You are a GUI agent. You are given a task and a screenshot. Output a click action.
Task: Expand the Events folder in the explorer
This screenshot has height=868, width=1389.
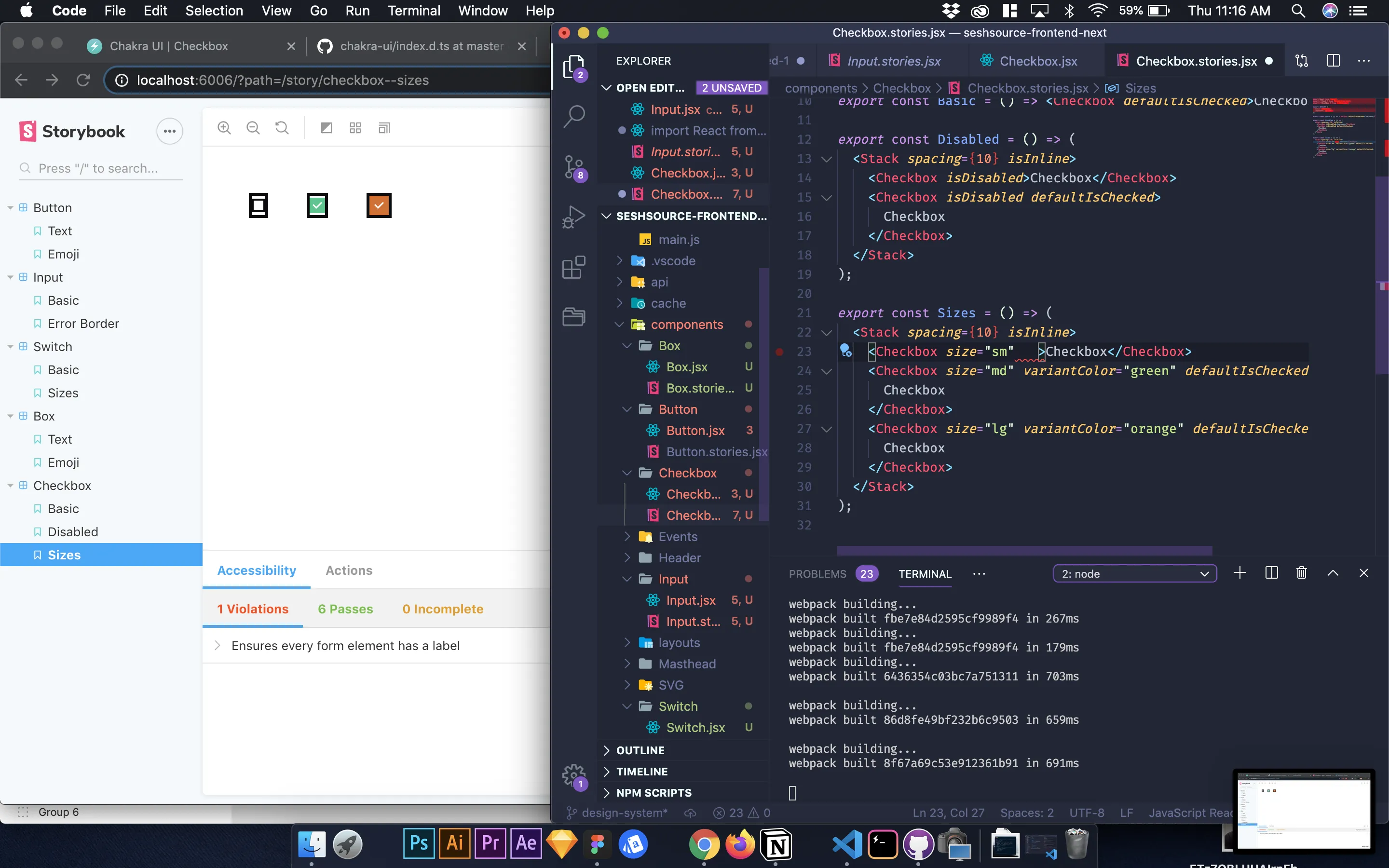point(627,536)
